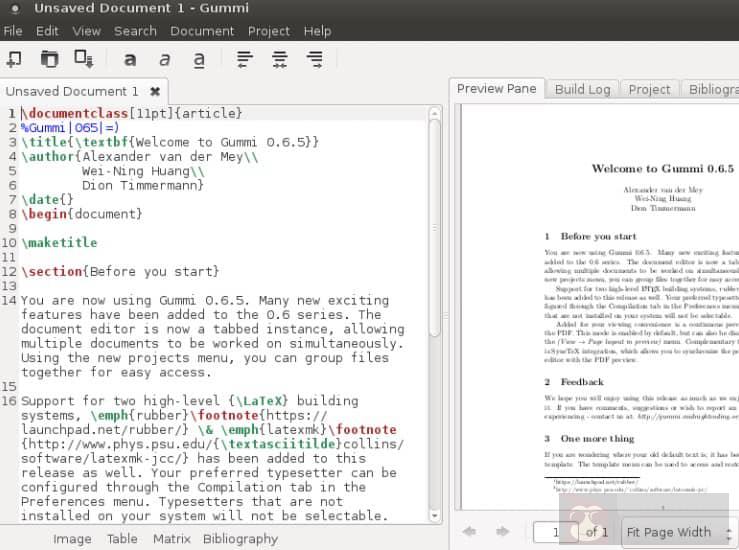Open the View menu
The image size is (739, 550).
(86, 31)
